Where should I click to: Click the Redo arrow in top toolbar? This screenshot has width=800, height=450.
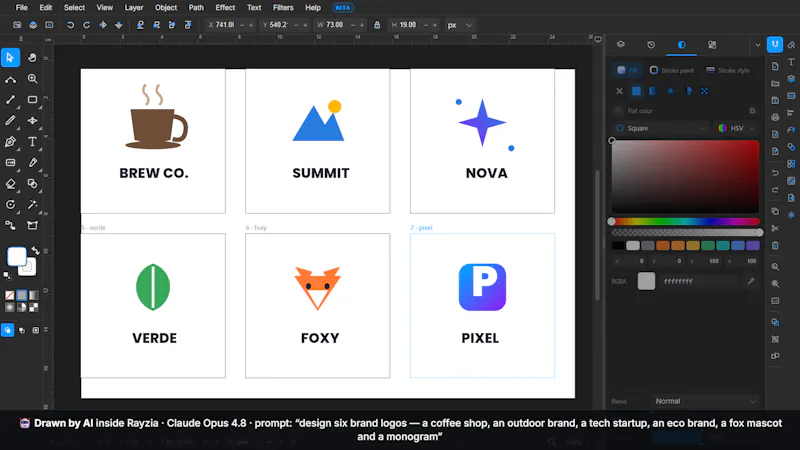click(x=87, y=25)
